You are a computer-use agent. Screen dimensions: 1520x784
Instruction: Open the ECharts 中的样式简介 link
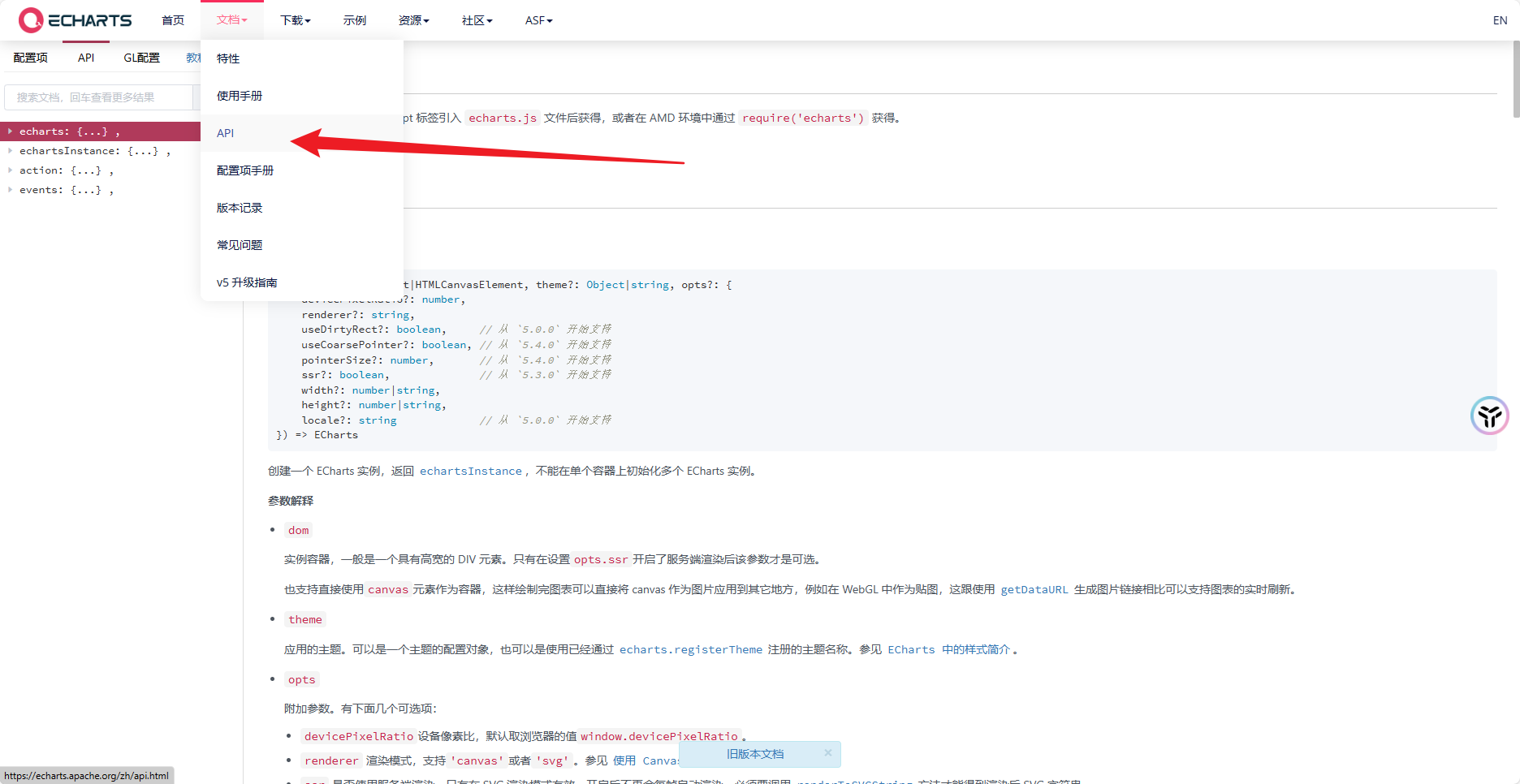coord(948,649)
